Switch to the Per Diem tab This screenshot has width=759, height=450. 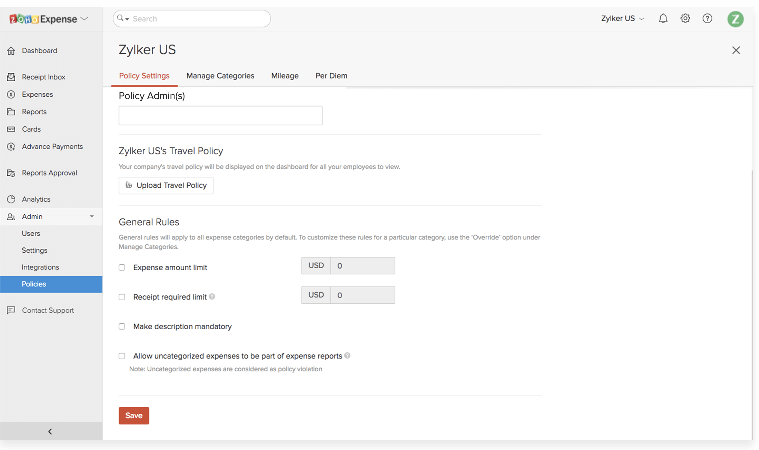pyautogui.click(x=331, y=76)
